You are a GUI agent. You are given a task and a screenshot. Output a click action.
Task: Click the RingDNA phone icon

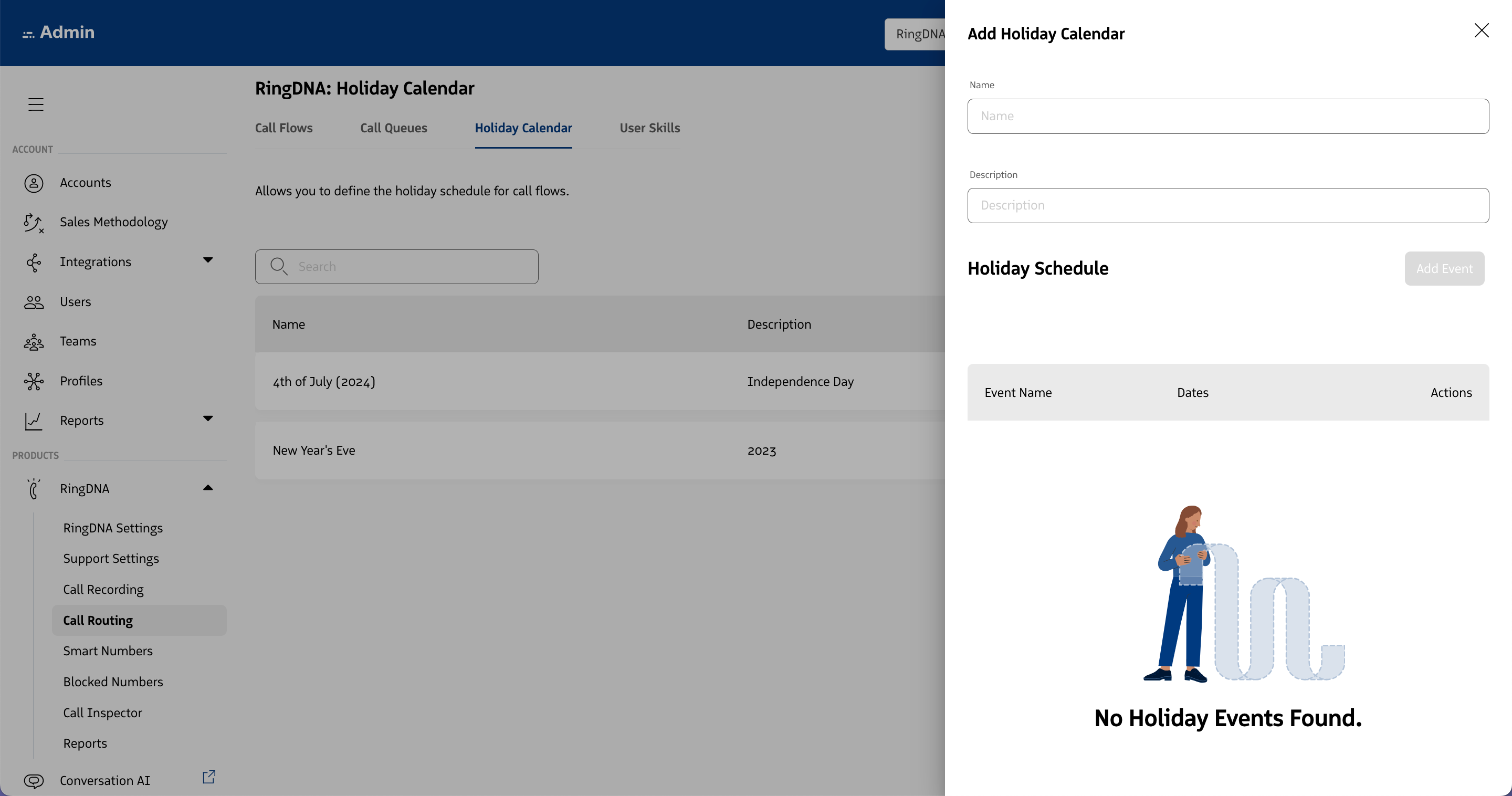34,488
